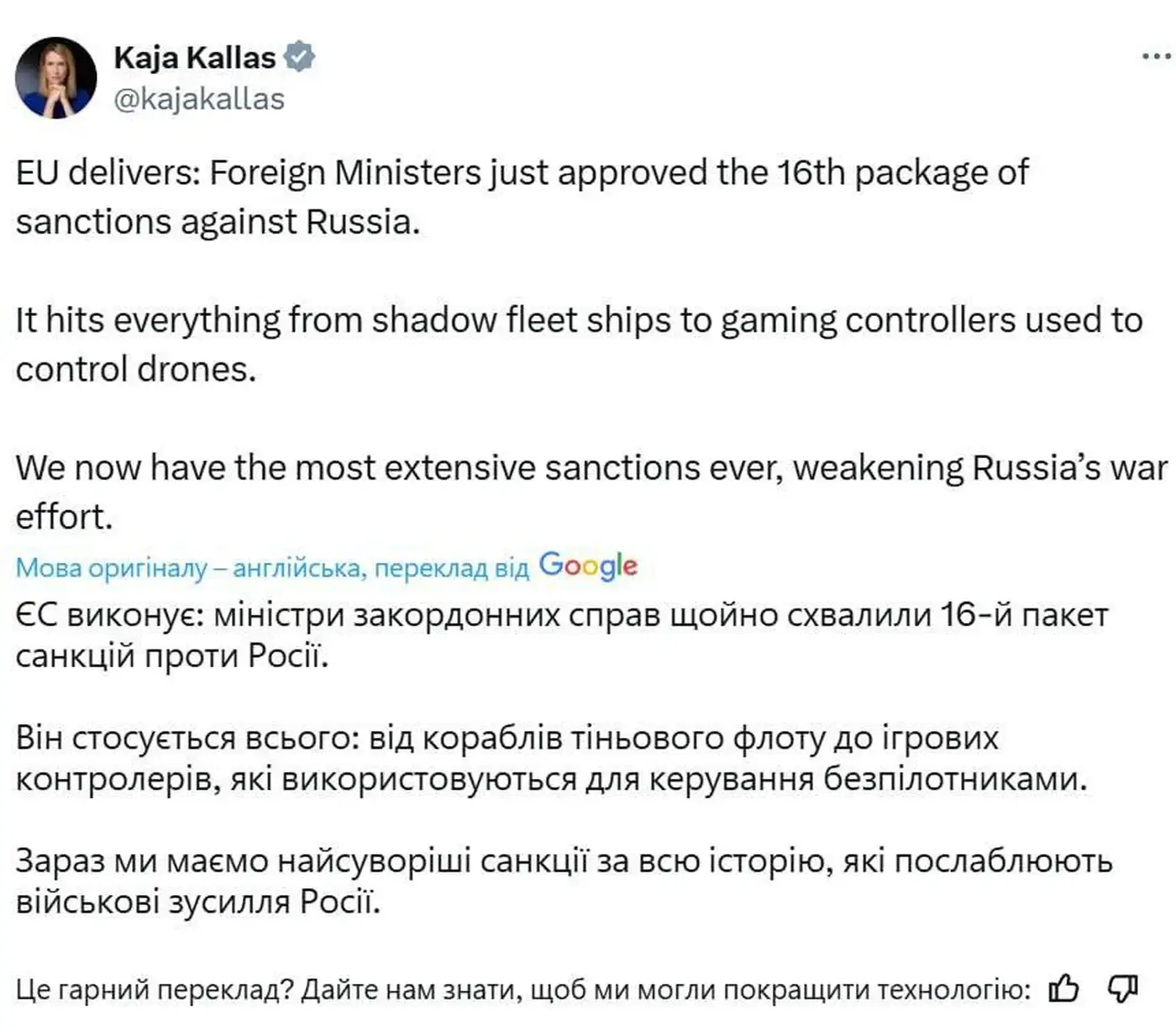Click the "Це гарний переклад?" feedback prompt

[522, 990]
